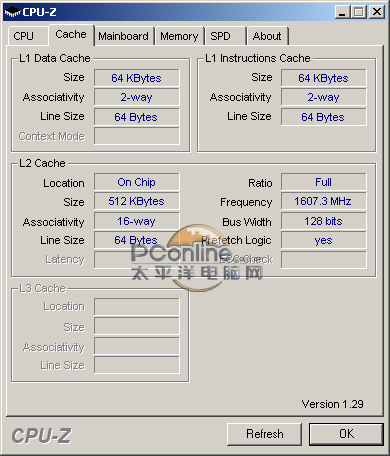Click the L1 Data Cache line size value
Viewport: 390px width, 456px height.
[137, 117]
